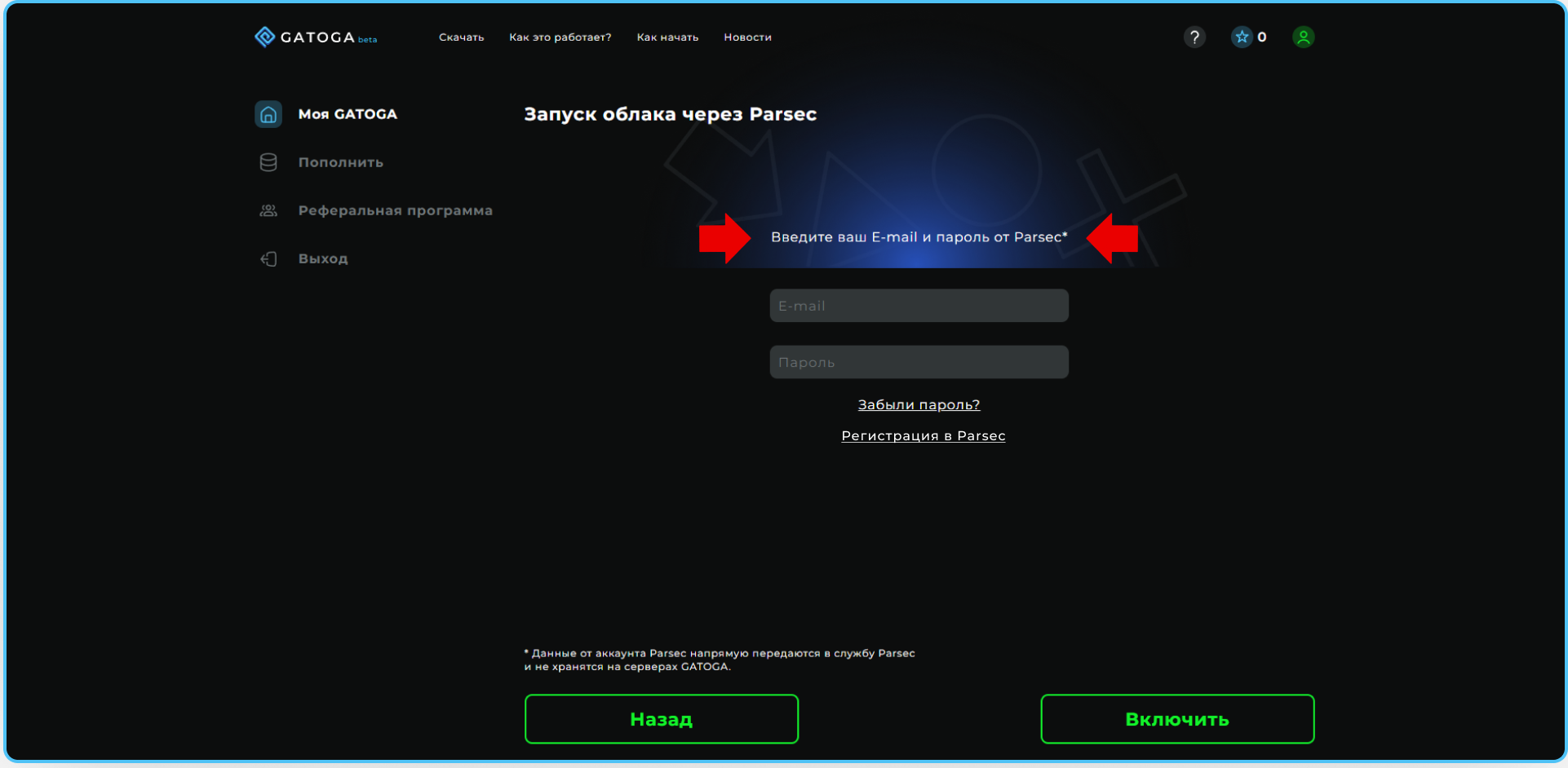Click the Parsec data privacy footnote

pyautogui.click(x=719, y=660)
